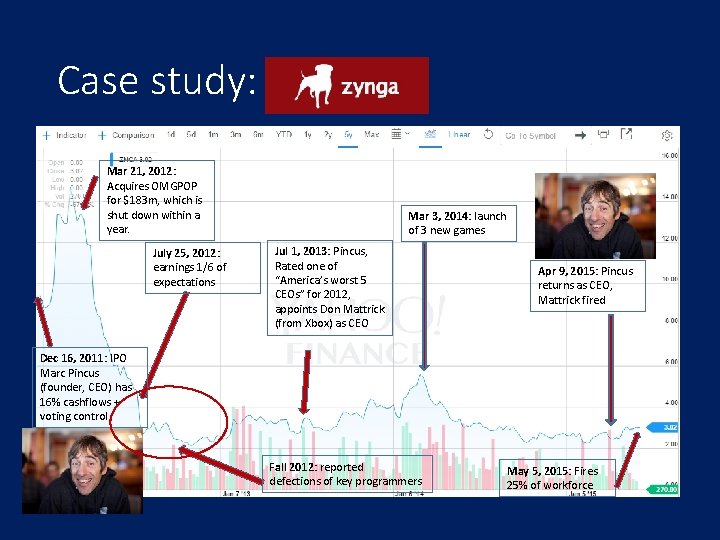
Task: Select the 5d time range
Action: [191, 135]
